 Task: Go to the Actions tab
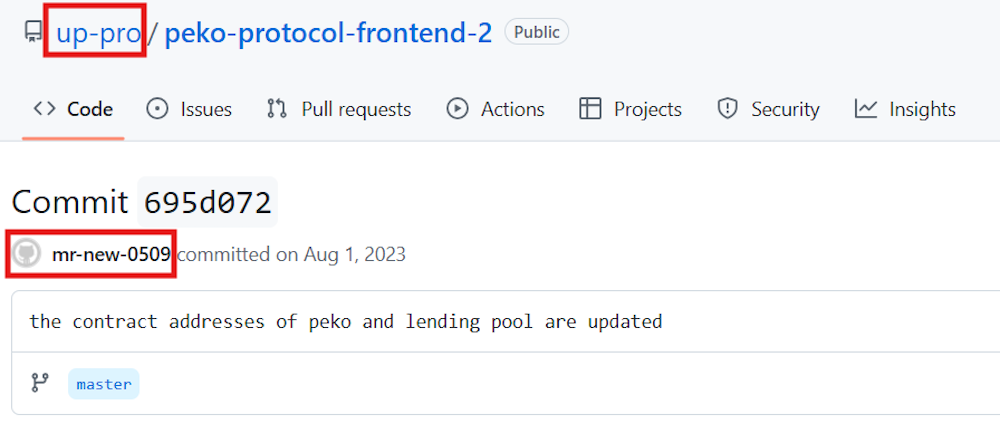tap(512, 109)
